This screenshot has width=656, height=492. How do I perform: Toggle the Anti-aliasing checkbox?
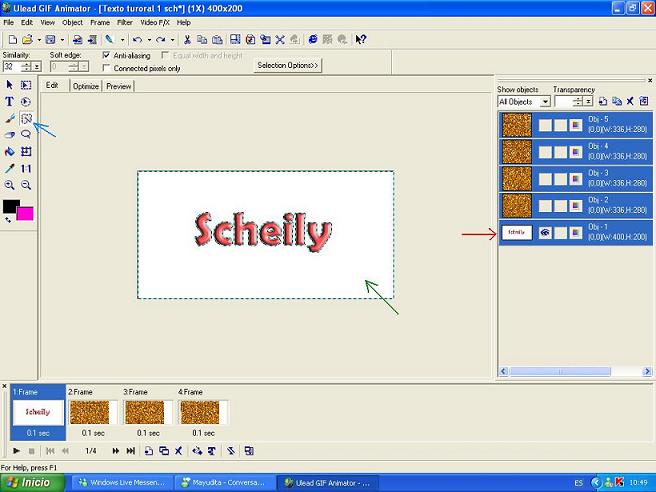coord(106,55)
